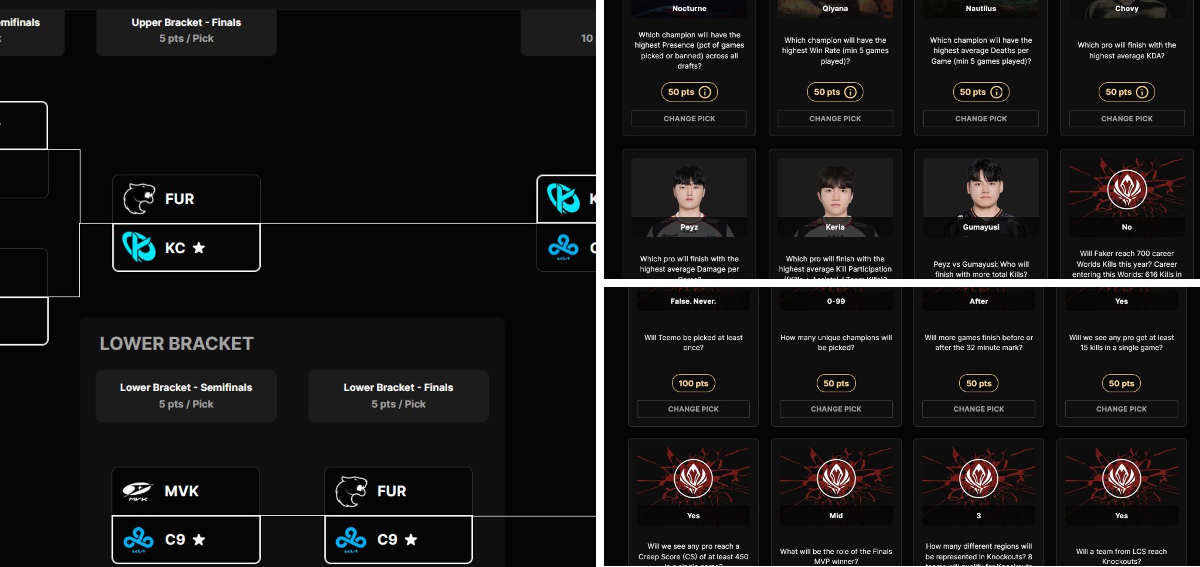Pick KC in the match against FUR
1200x567 pixels.
tap(186, 247)
